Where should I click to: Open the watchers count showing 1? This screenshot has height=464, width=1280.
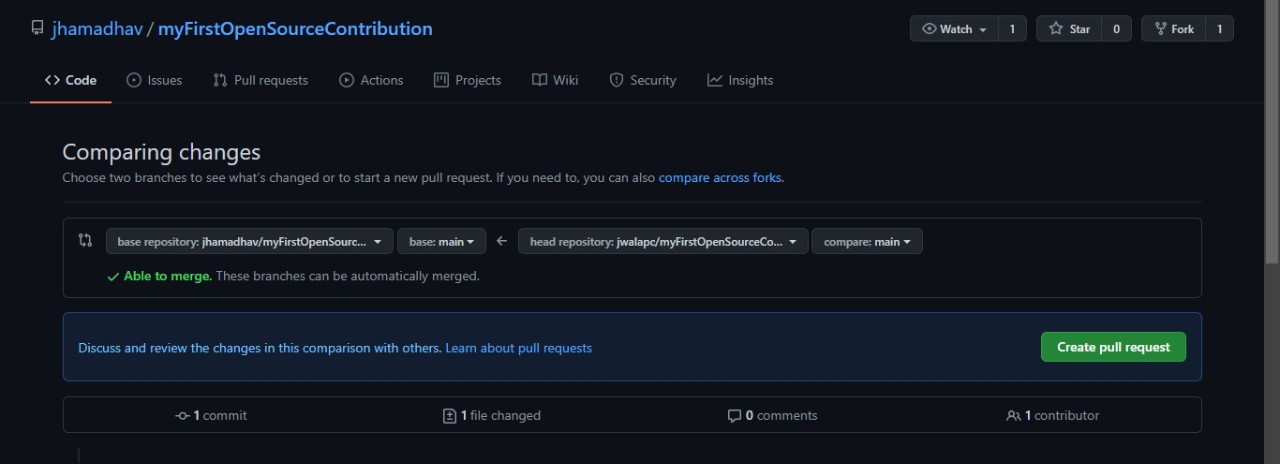[1012, 29]
